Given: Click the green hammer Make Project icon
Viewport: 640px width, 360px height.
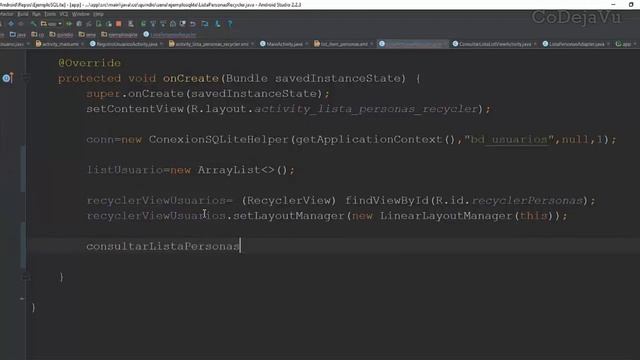Looking at the screenshot, I should coord(33,24).
